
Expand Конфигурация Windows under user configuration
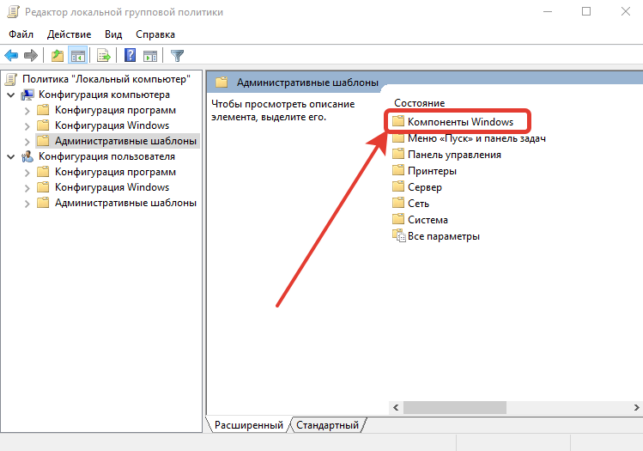(x=27, y=188)
